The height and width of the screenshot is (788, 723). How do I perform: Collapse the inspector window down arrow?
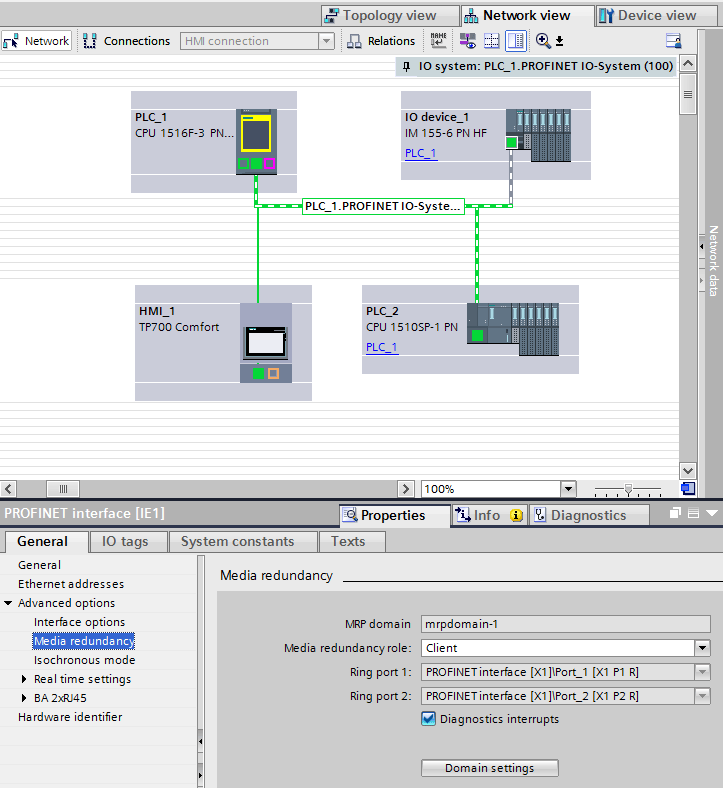pos(711,513)
